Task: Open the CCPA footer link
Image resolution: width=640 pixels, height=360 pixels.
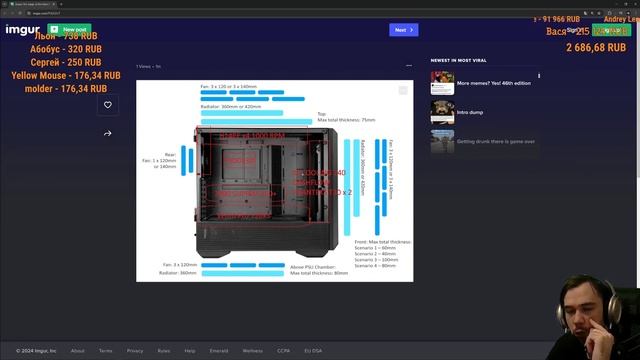Action: click(283, 351)
